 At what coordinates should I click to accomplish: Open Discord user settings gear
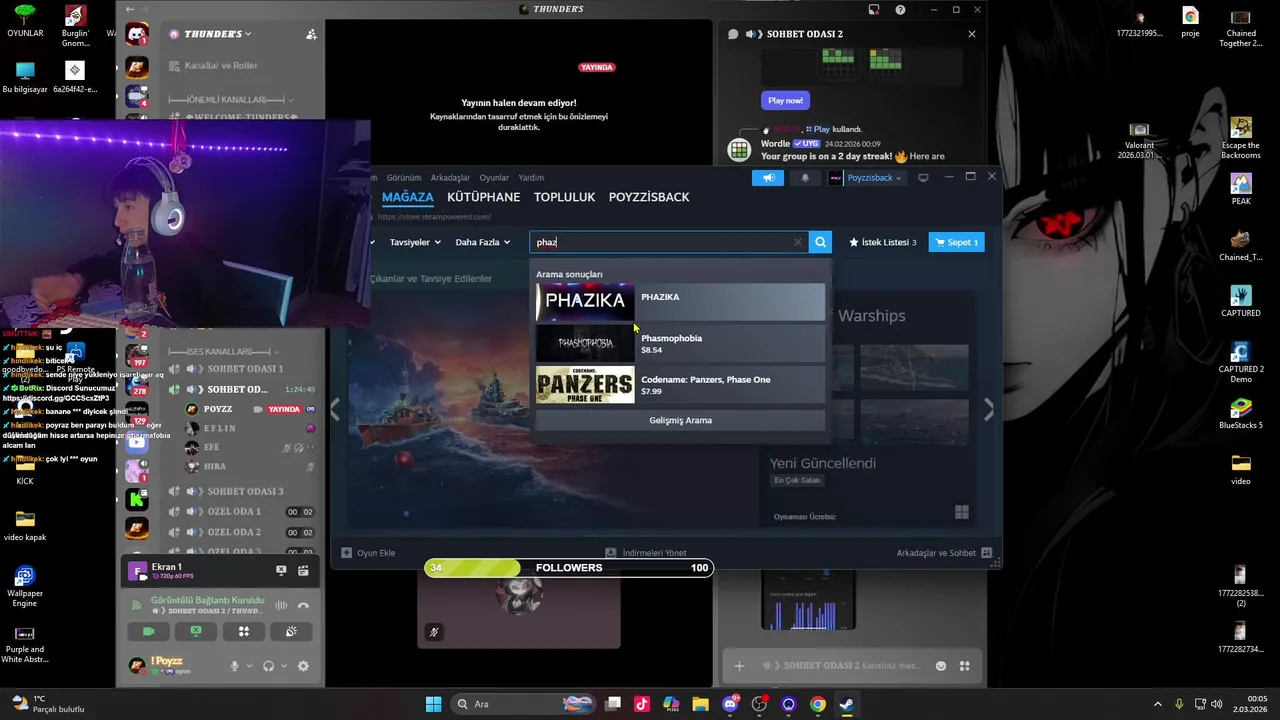tap(303, 666)
